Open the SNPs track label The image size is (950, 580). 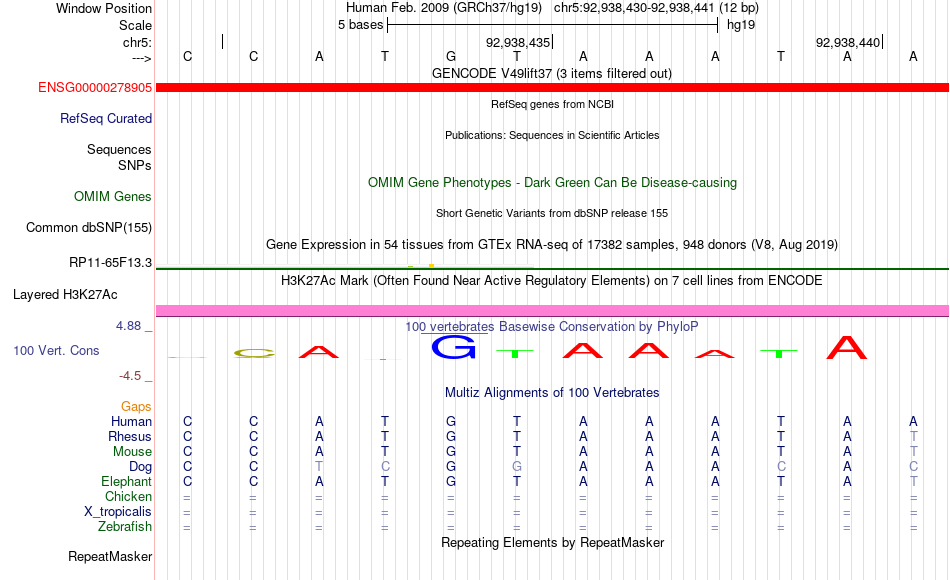(135, 165)
